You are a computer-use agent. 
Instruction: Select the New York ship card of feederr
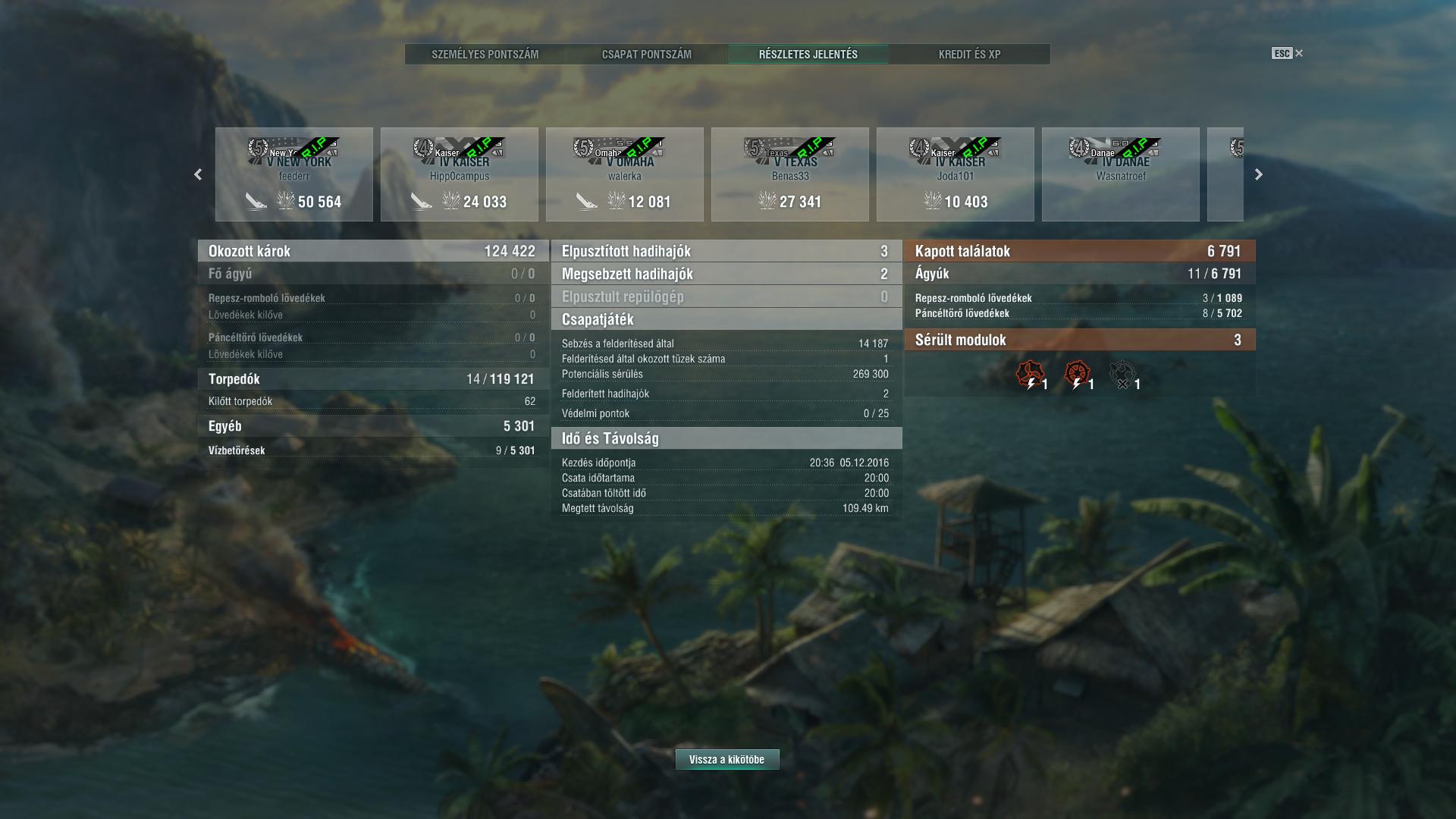[294, 174]
